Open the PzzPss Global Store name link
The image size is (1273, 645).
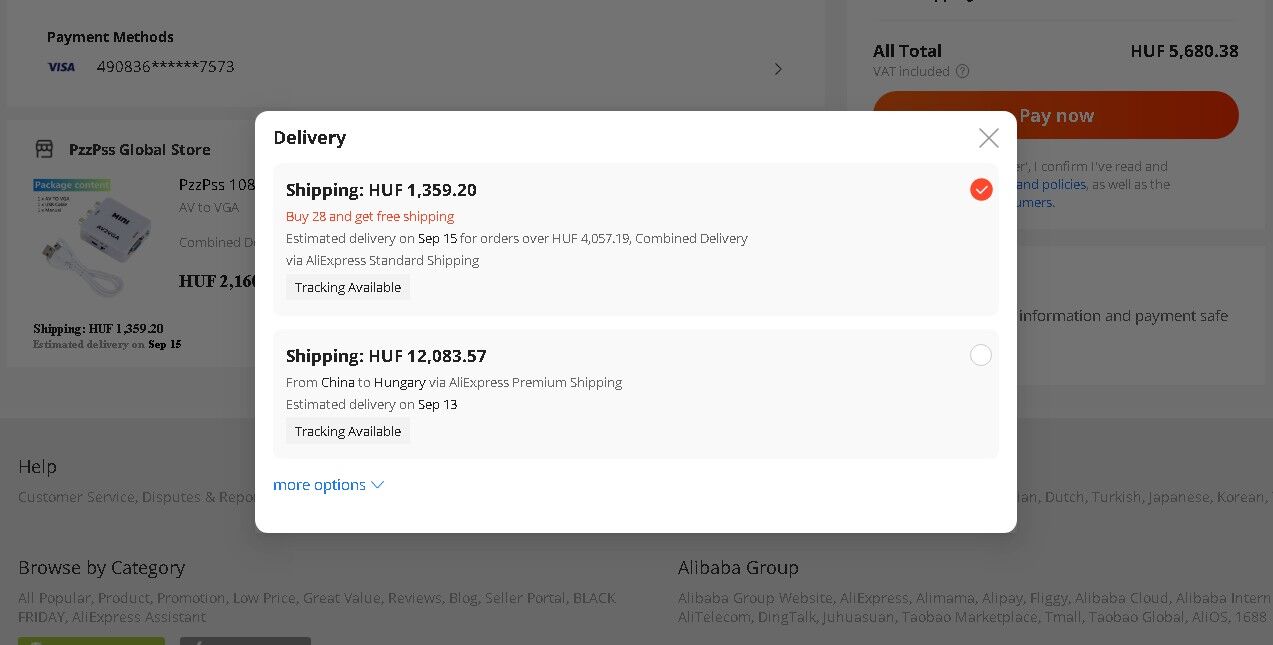[x=140, y=150]
